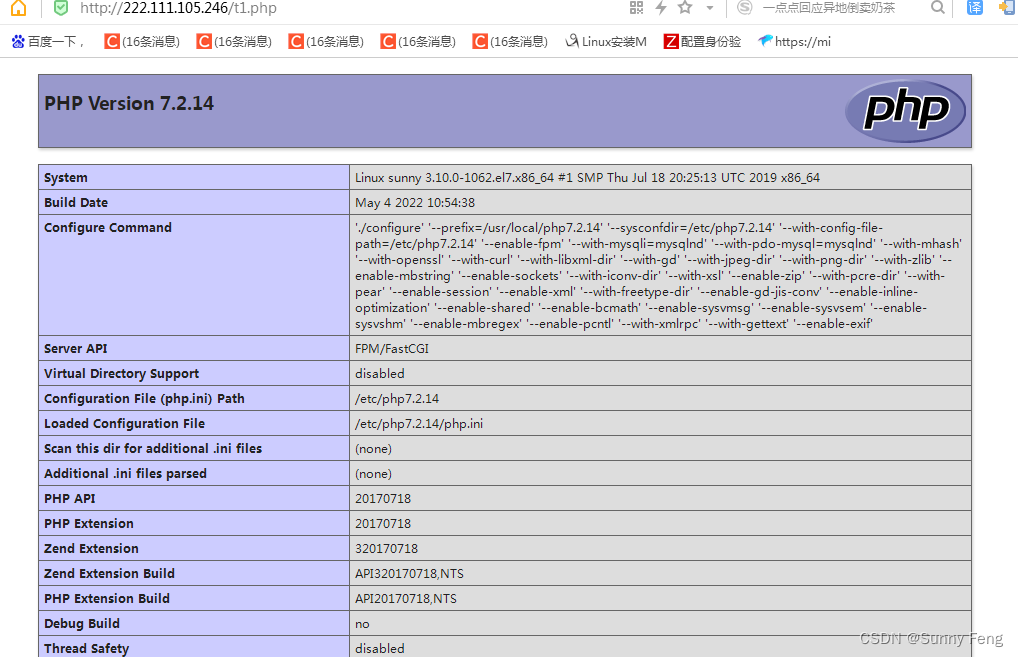Select the FPM/FastCGI value
Screen dimensions: 1018x657
pos(391,349)
